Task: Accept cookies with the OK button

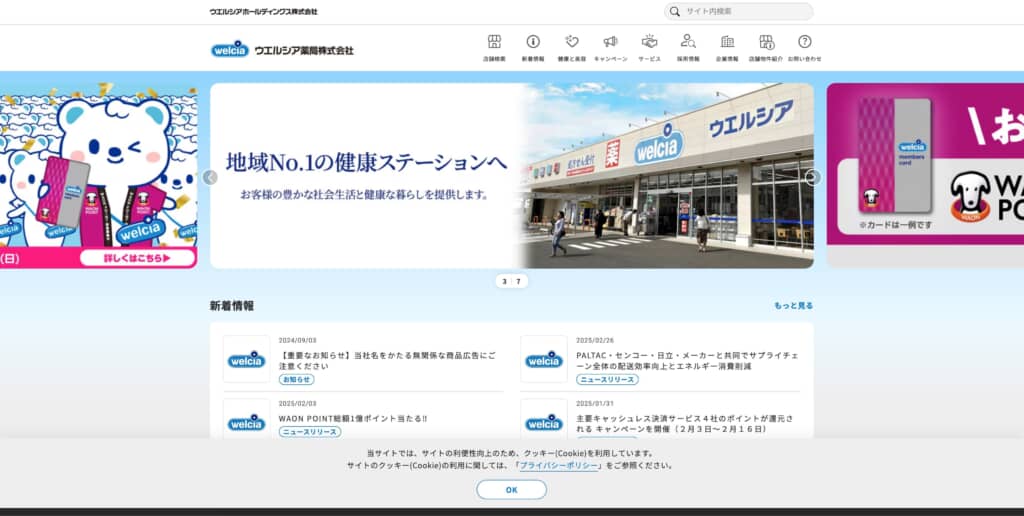Action: point(511,490)
